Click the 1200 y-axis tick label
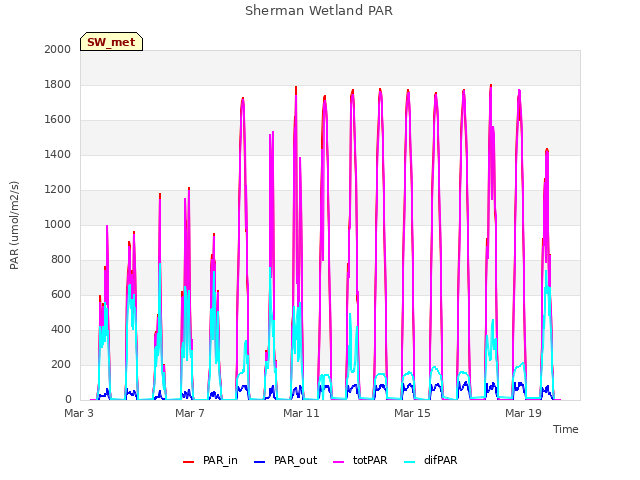This screenshot has width=640, height=480. coord(58,189)
